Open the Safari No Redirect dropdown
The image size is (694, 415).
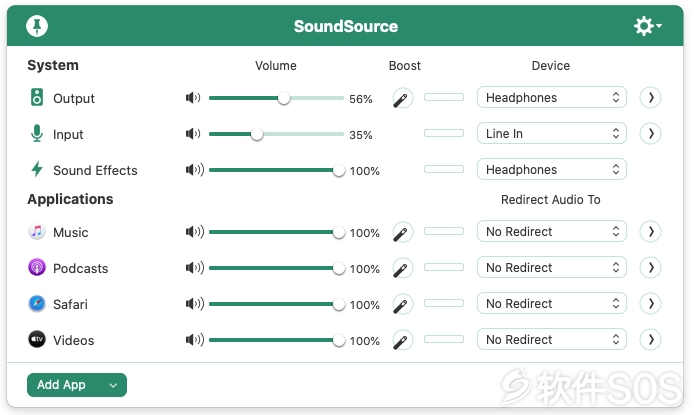pos(551,304)
